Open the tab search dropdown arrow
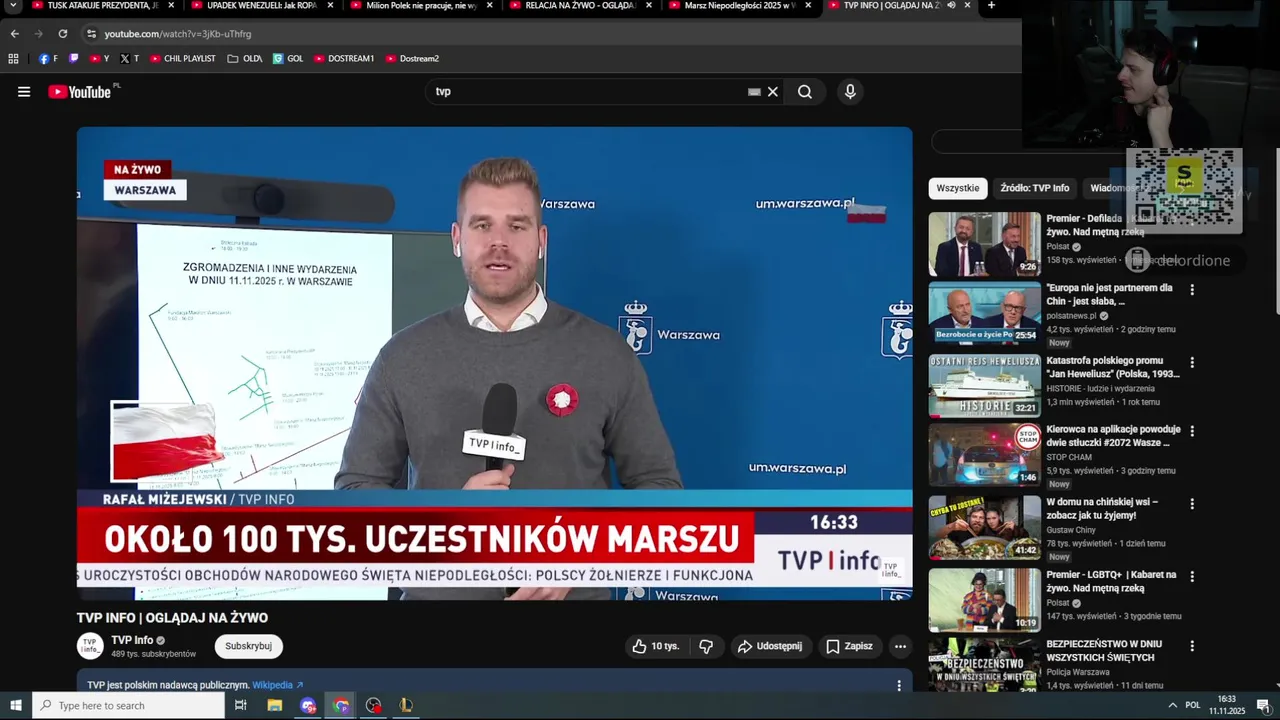This screenshot has width=1280, height=720. 13,6
